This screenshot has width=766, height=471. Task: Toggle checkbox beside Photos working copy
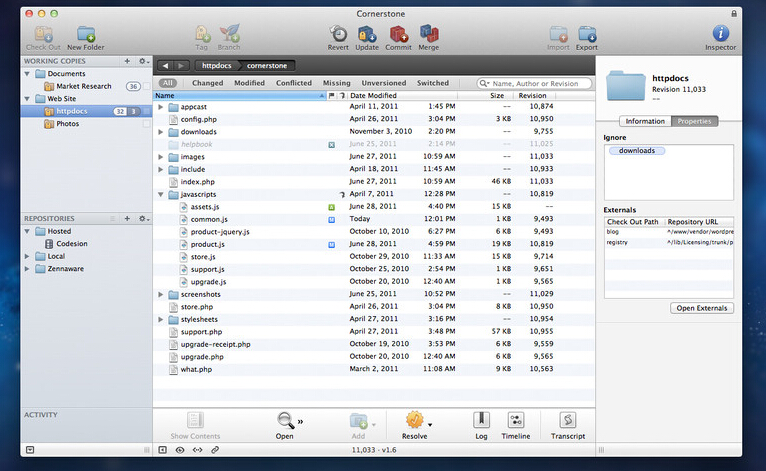(146, 124)
